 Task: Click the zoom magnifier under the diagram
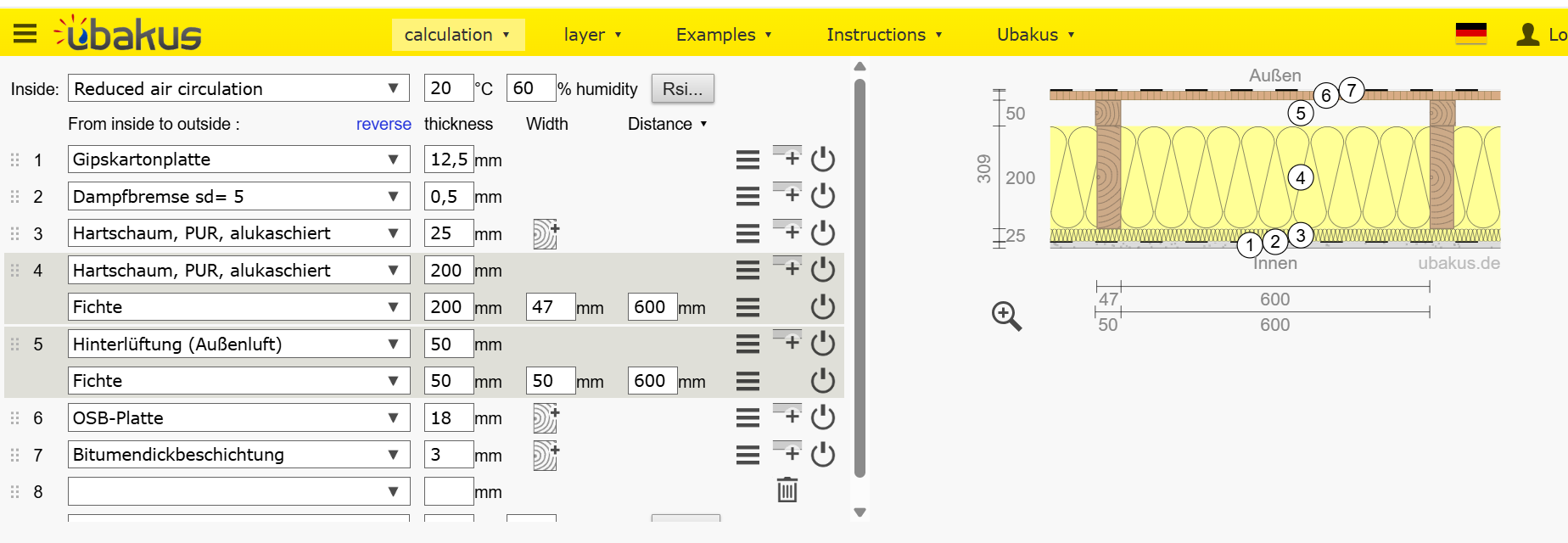[x=1006, y=316]
